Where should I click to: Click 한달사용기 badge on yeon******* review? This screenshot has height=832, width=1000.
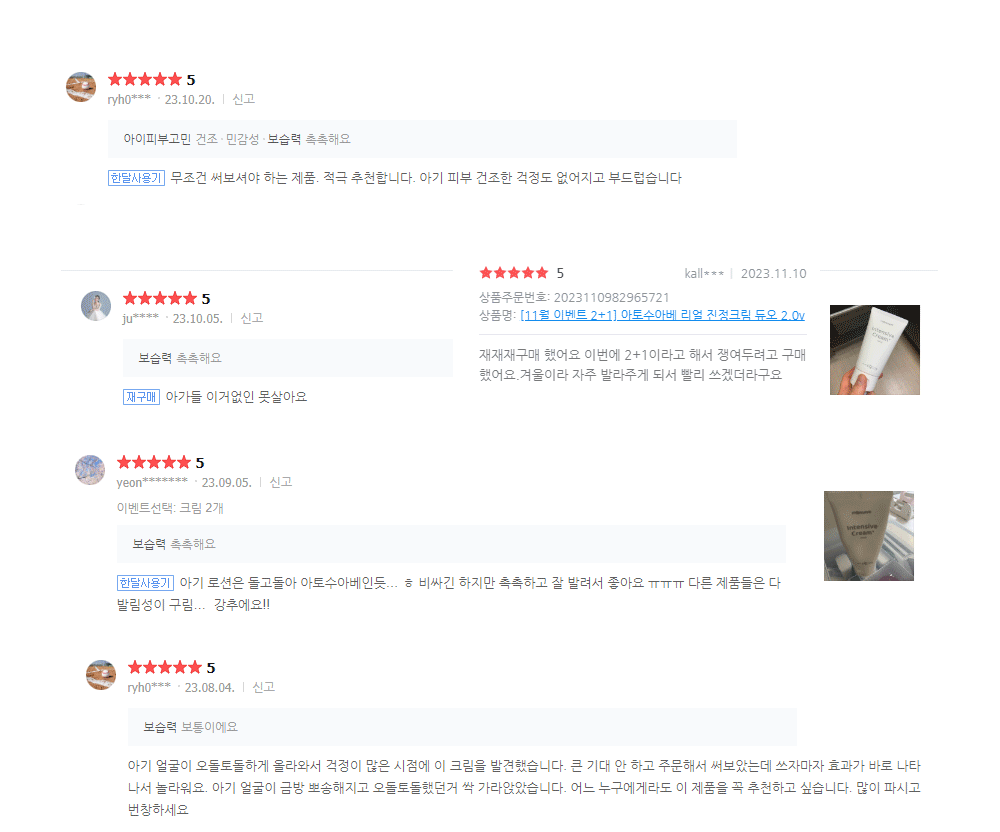click(x=145, y=583)
